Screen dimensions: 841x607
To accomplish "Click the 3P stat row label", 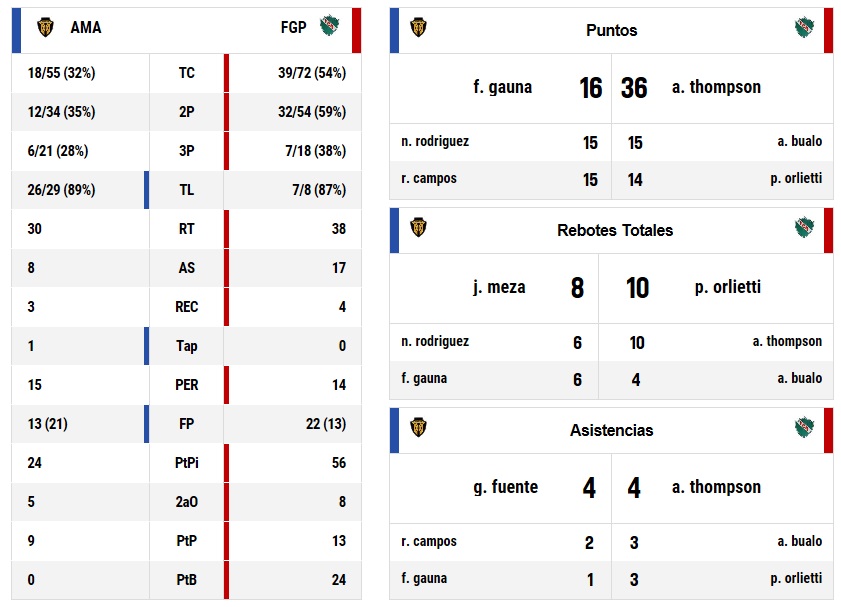I will tap(187, 151).
